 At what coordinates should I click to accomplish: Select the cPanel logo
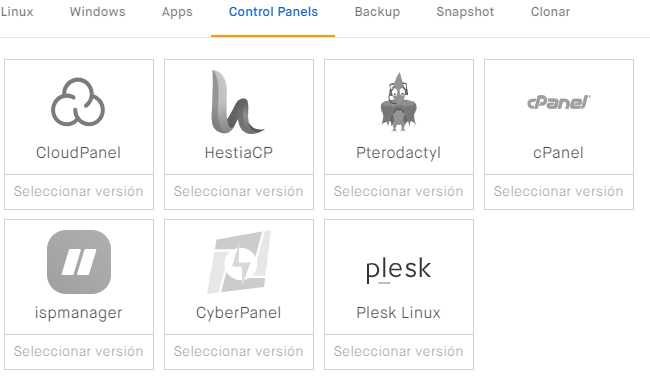point(558,102)
